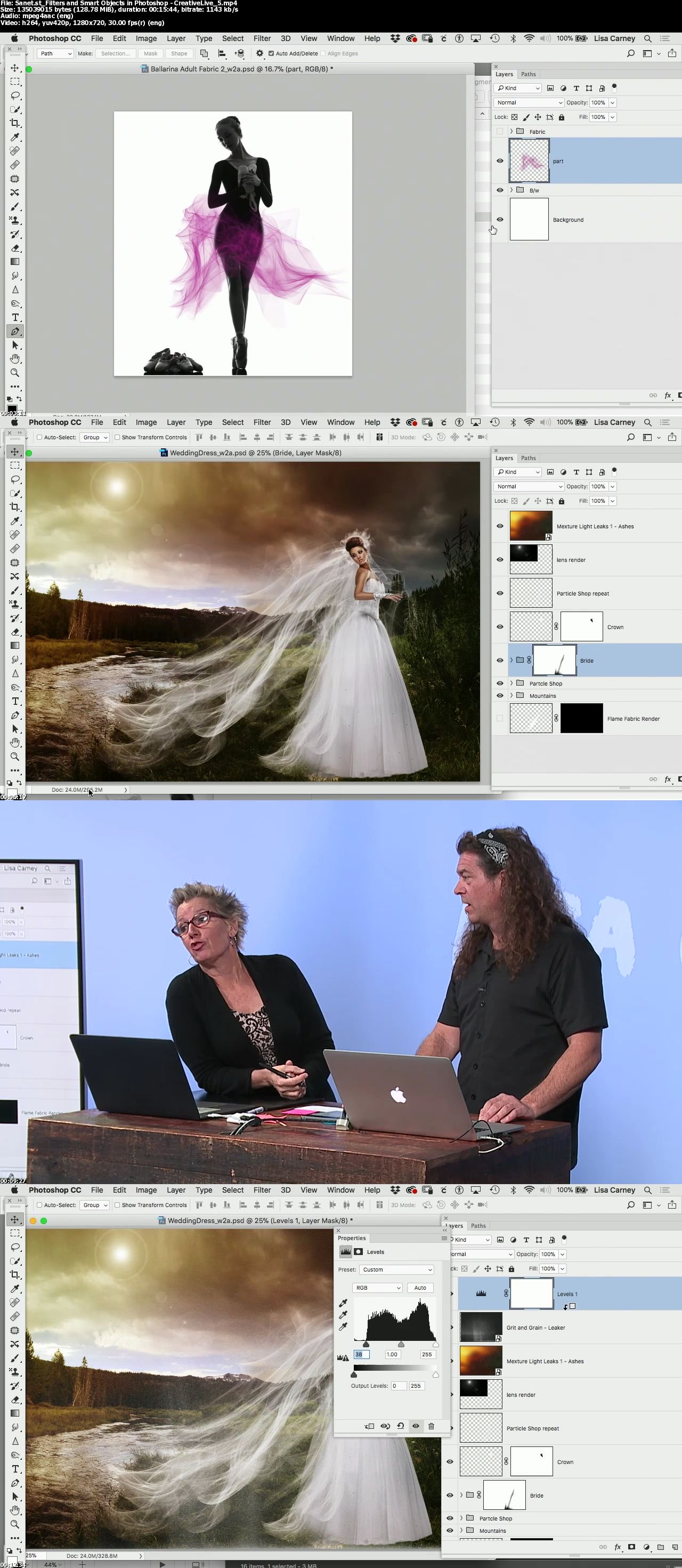682x1568 pixels.
Task: Click the midtone gray slider under histogram
Action: coord(401,1344)
